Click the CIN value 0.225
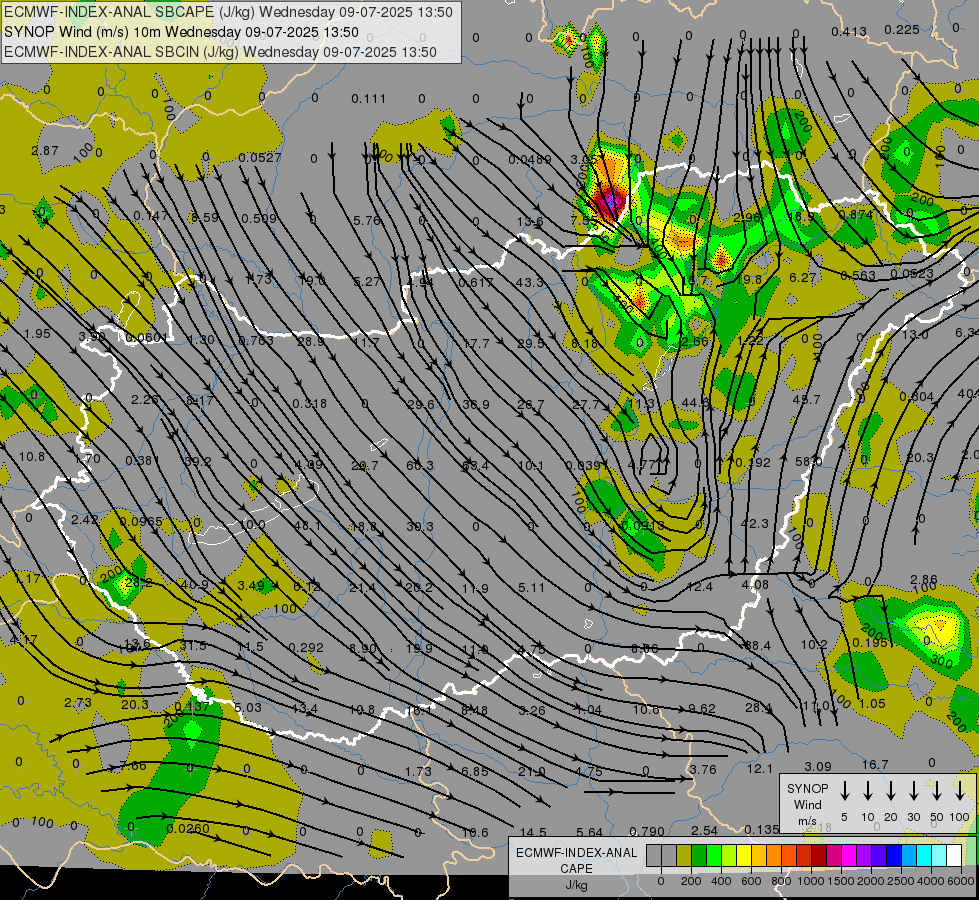This screenshot has width=979, height=900. pos(902,29)
